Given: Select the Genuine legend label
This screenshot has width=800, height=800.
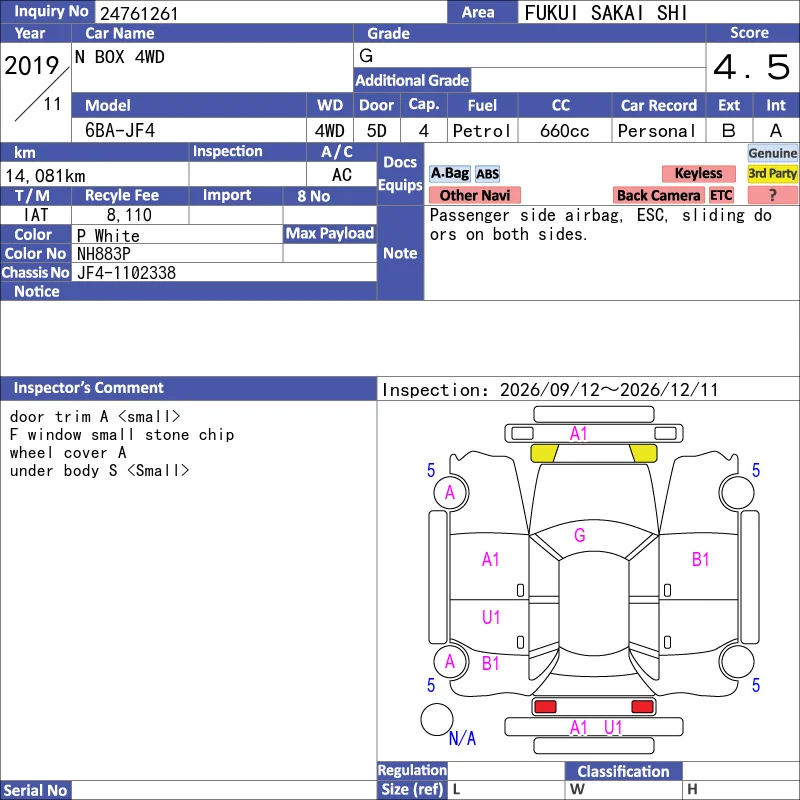Looking at the screenshot, I should [772, 153].
